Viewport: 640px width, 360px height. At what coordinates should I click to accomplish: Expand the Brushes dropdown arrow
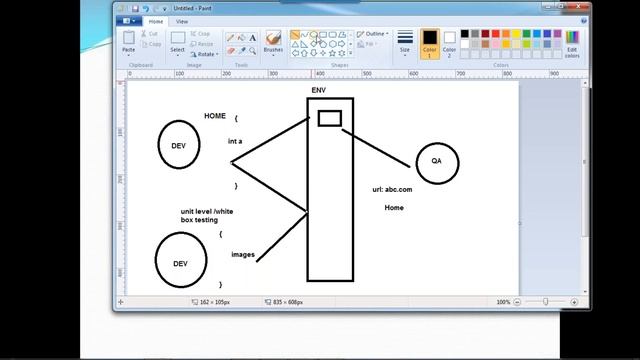[273, 55]
